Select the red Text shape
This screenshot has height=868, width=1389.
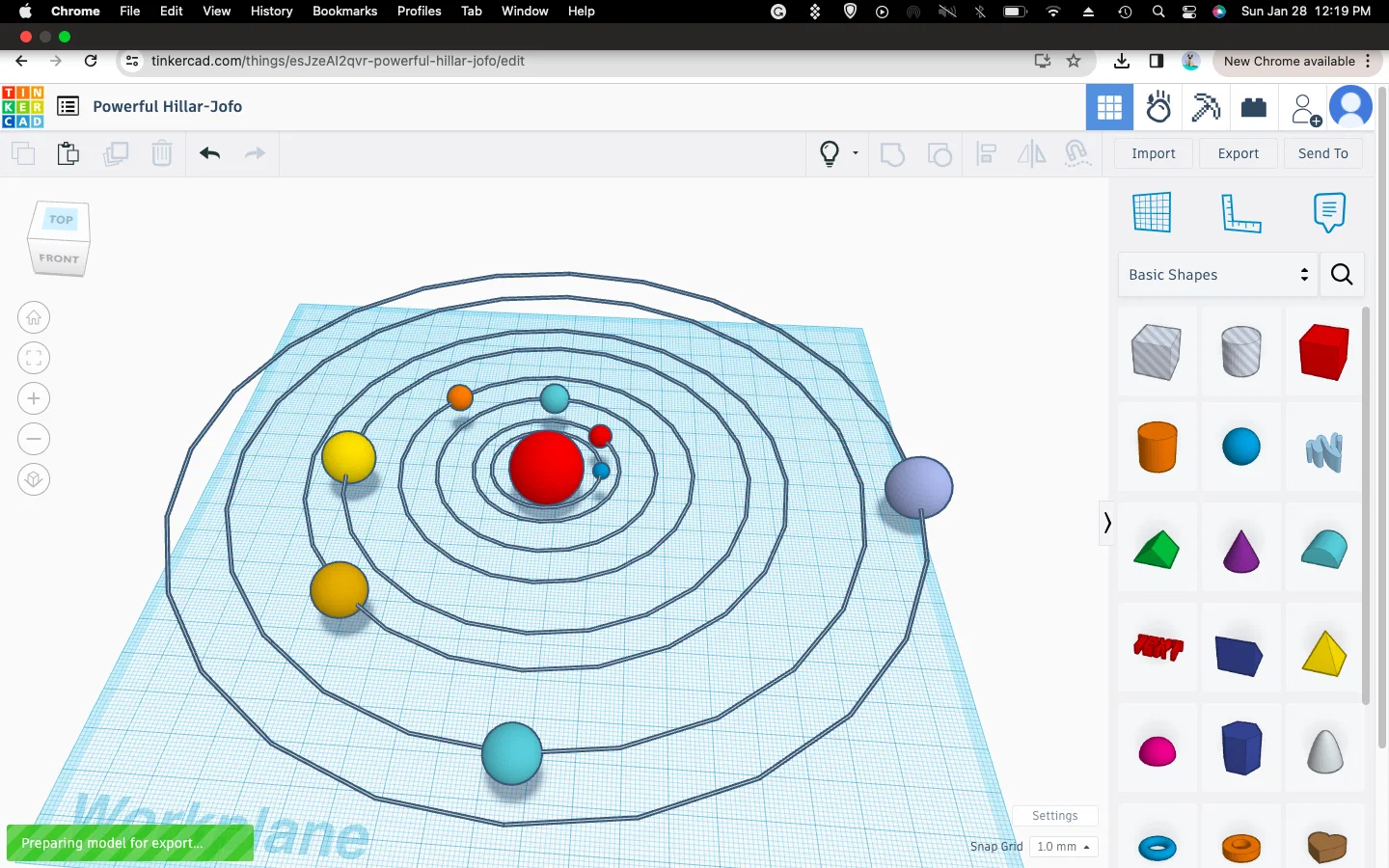(1157, 647)
